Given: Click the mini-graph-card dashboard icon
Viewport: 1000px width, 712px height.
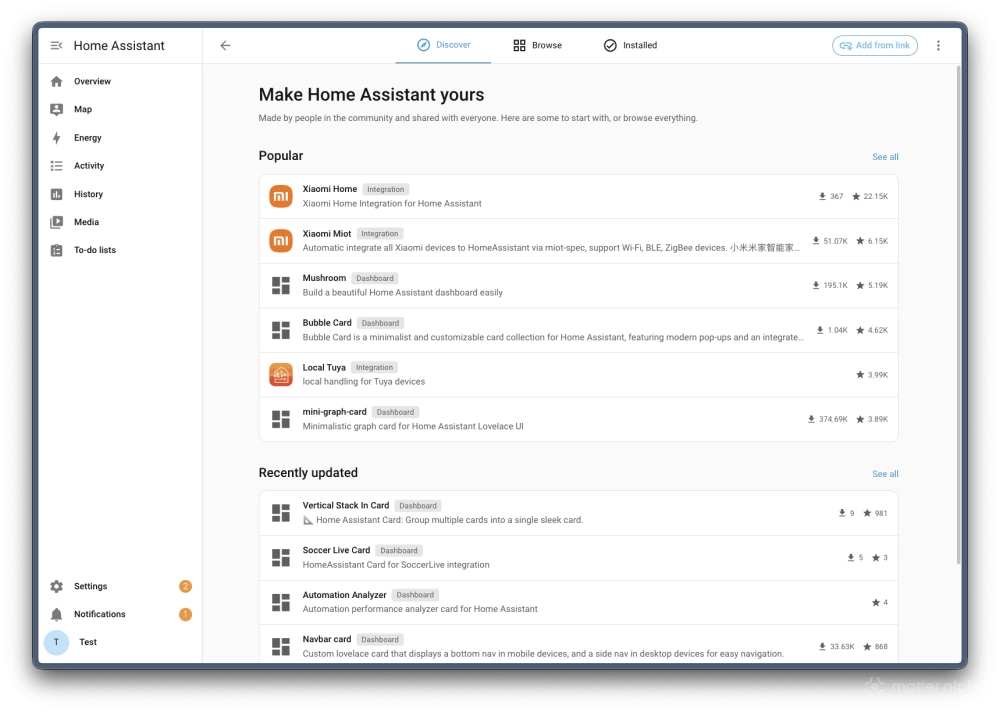Looking at the screenshot, I should pos(281,419).
